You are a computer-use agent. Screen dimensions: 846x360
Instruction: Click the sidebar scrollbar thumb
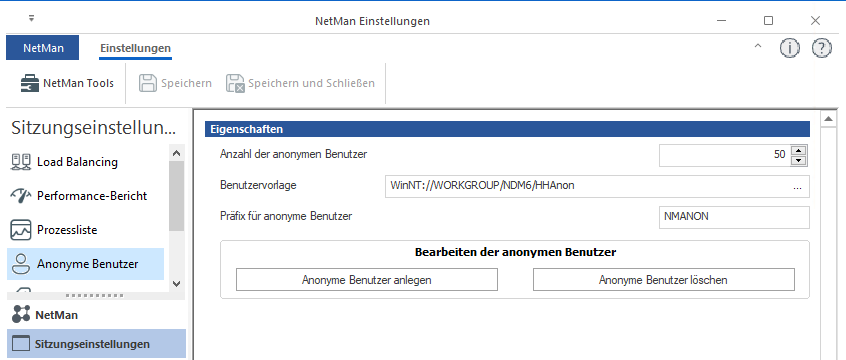click(176, 196)
